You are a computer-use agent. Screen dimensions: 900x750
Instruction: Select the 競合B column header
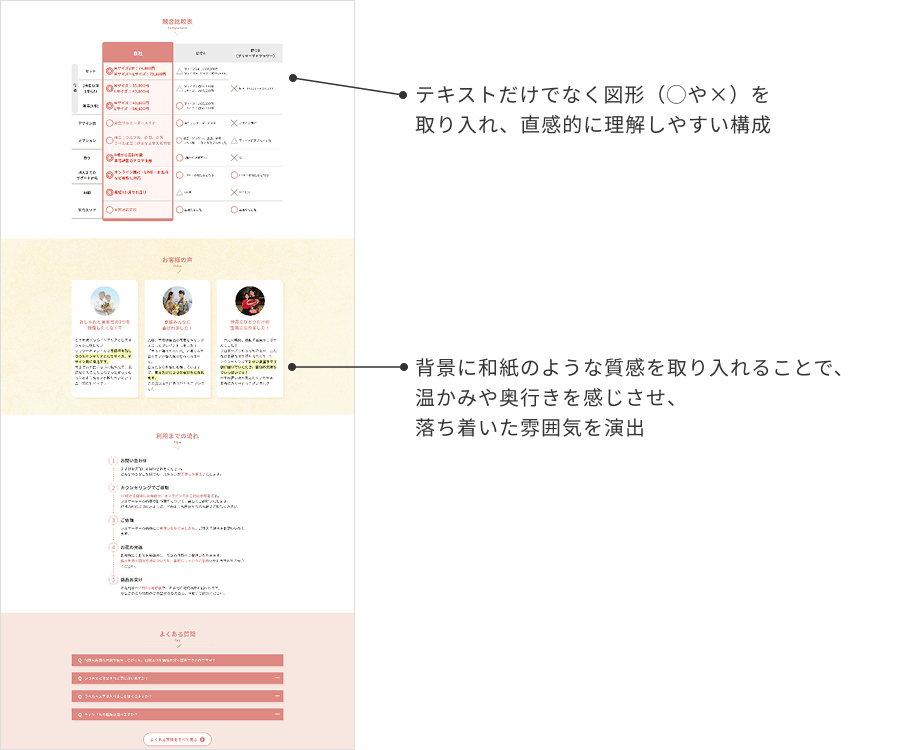tap(255, 53)
